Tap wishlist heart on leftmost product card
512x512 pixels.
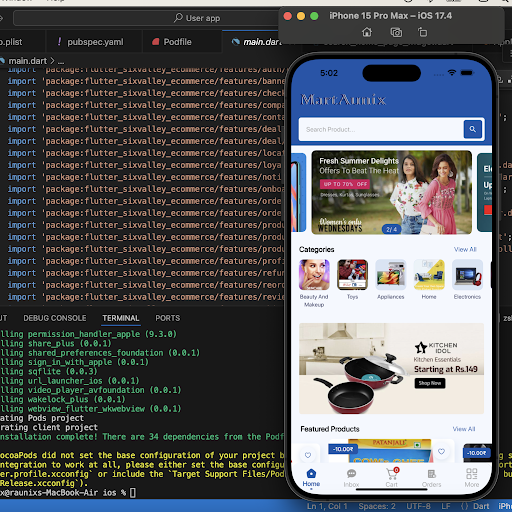pyautogui.click(x=308, y=455)
